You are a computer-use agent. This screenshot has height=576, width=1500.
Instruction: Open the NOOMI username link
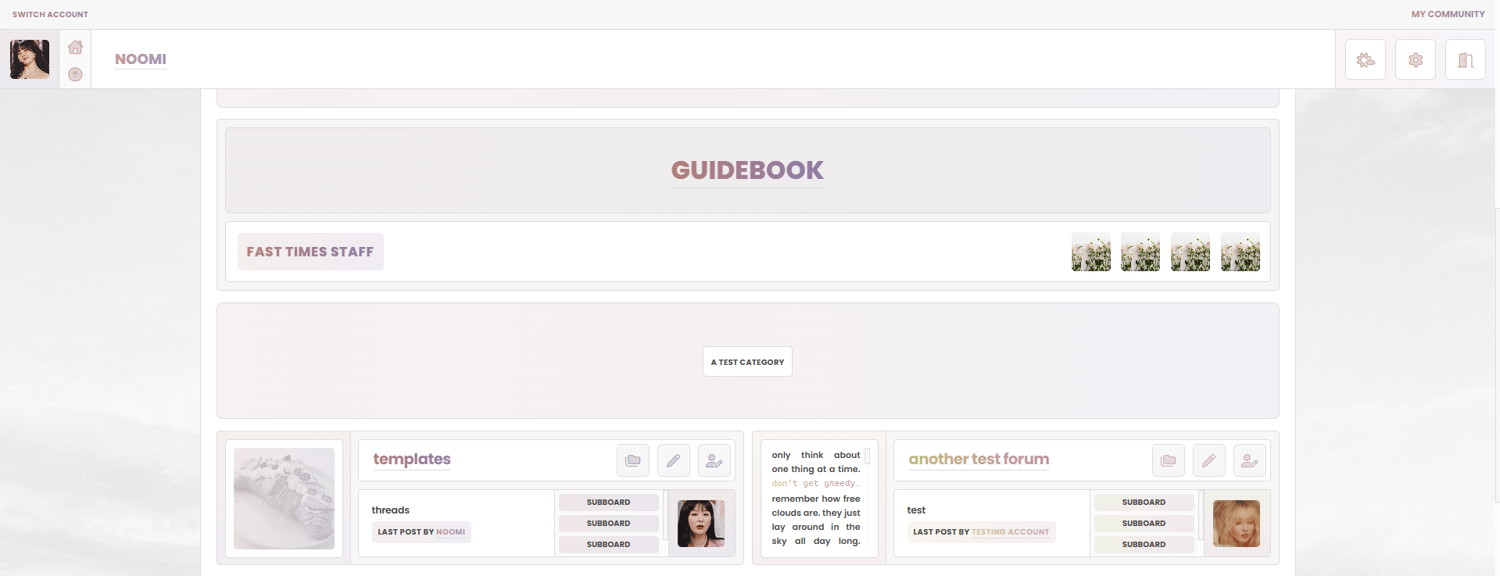click(140, 59)
